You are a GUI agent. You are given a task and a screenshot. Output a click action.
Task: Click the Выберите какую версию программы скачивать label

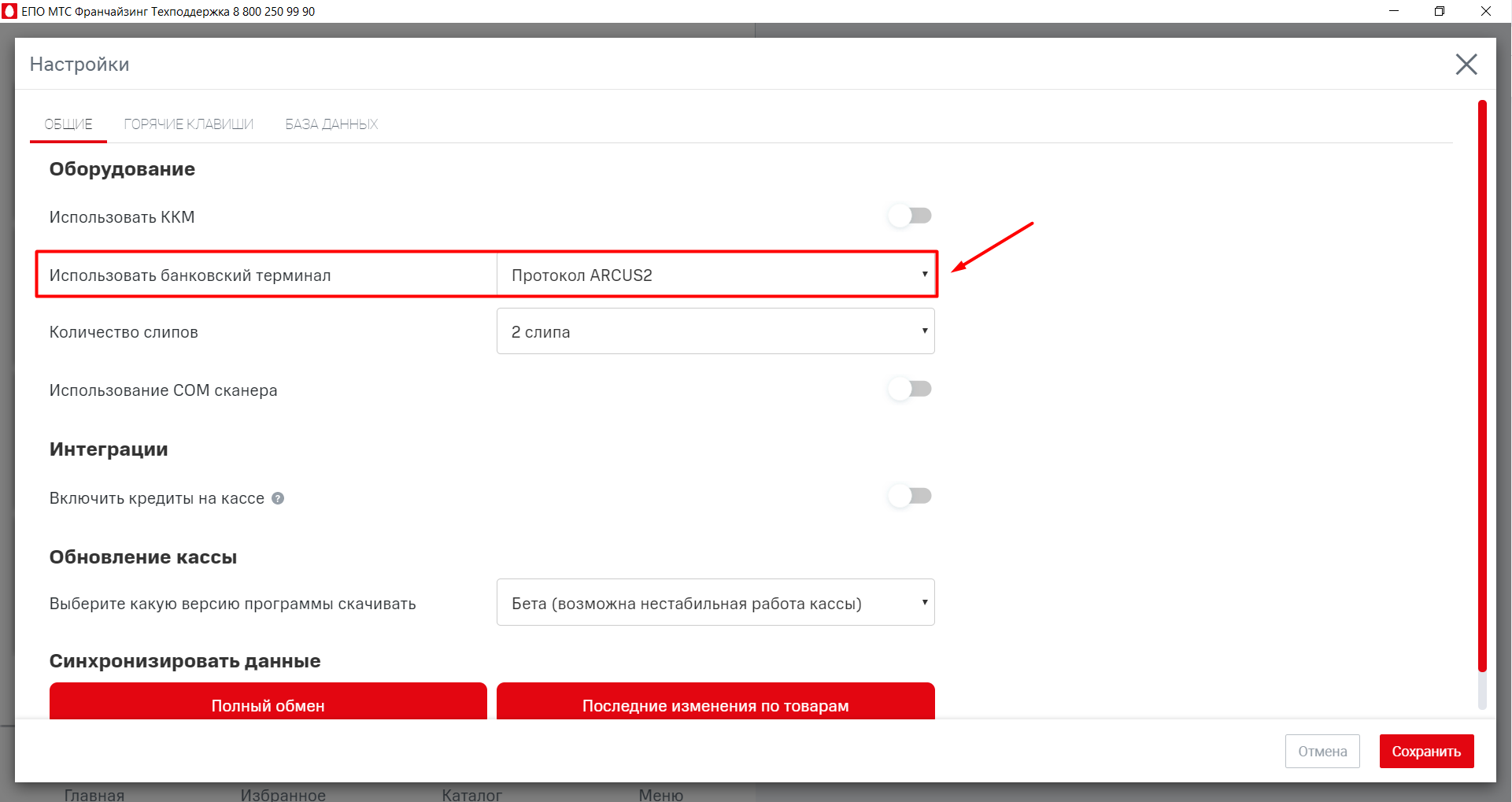[233, 604]
